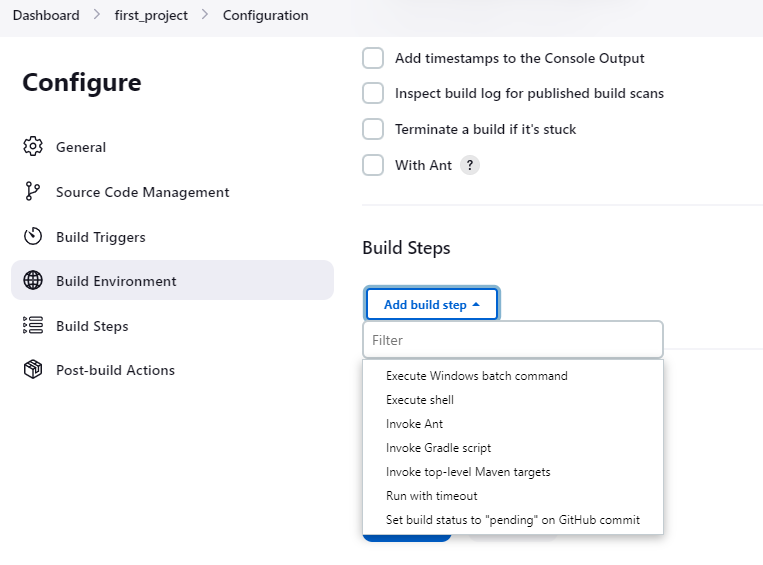Image resolution: width=763 pixels, height=565 pixels.
Task: Choose Run with timeout step
Action: click(x=432, y=496)
